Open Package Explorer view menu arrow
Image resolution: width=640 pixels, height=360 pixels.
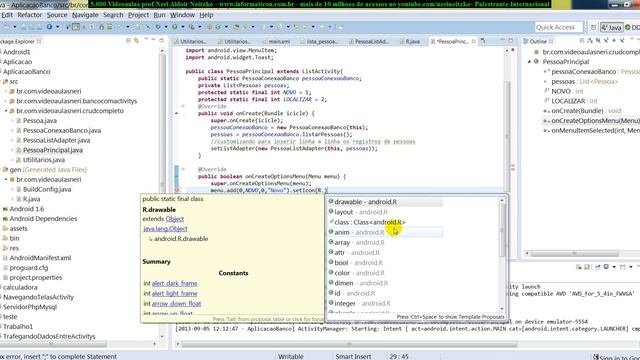[146, 40]
